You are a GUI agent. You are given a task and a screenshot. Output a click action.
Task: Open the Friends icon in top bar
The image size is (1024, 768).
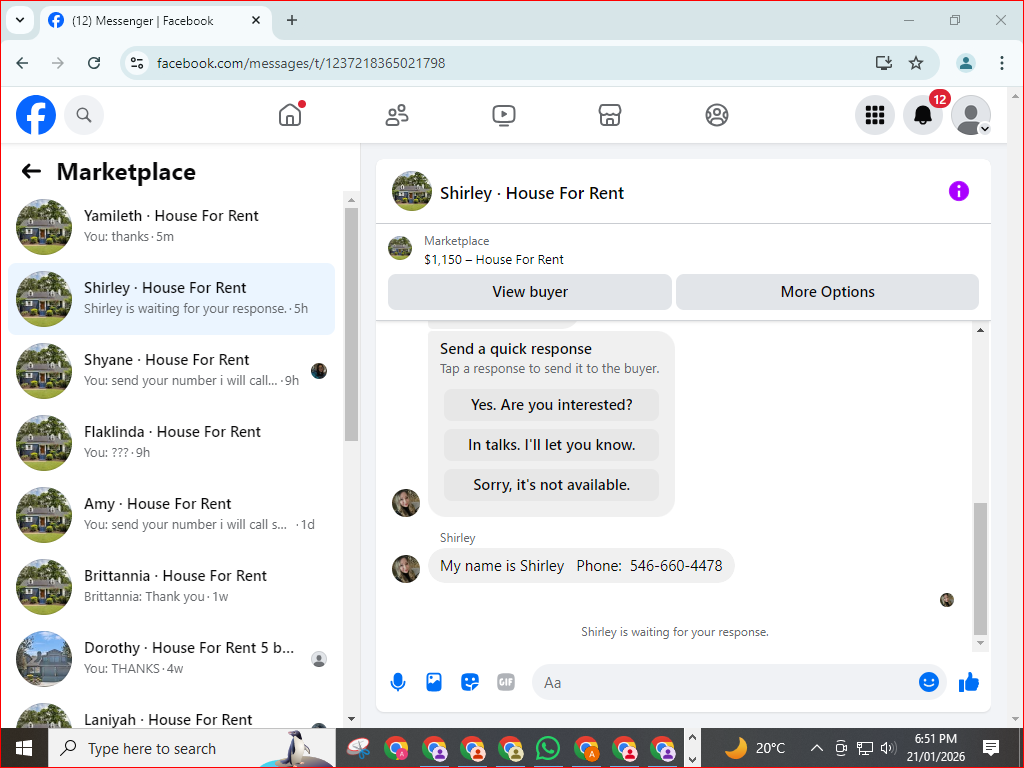point(396,115)
